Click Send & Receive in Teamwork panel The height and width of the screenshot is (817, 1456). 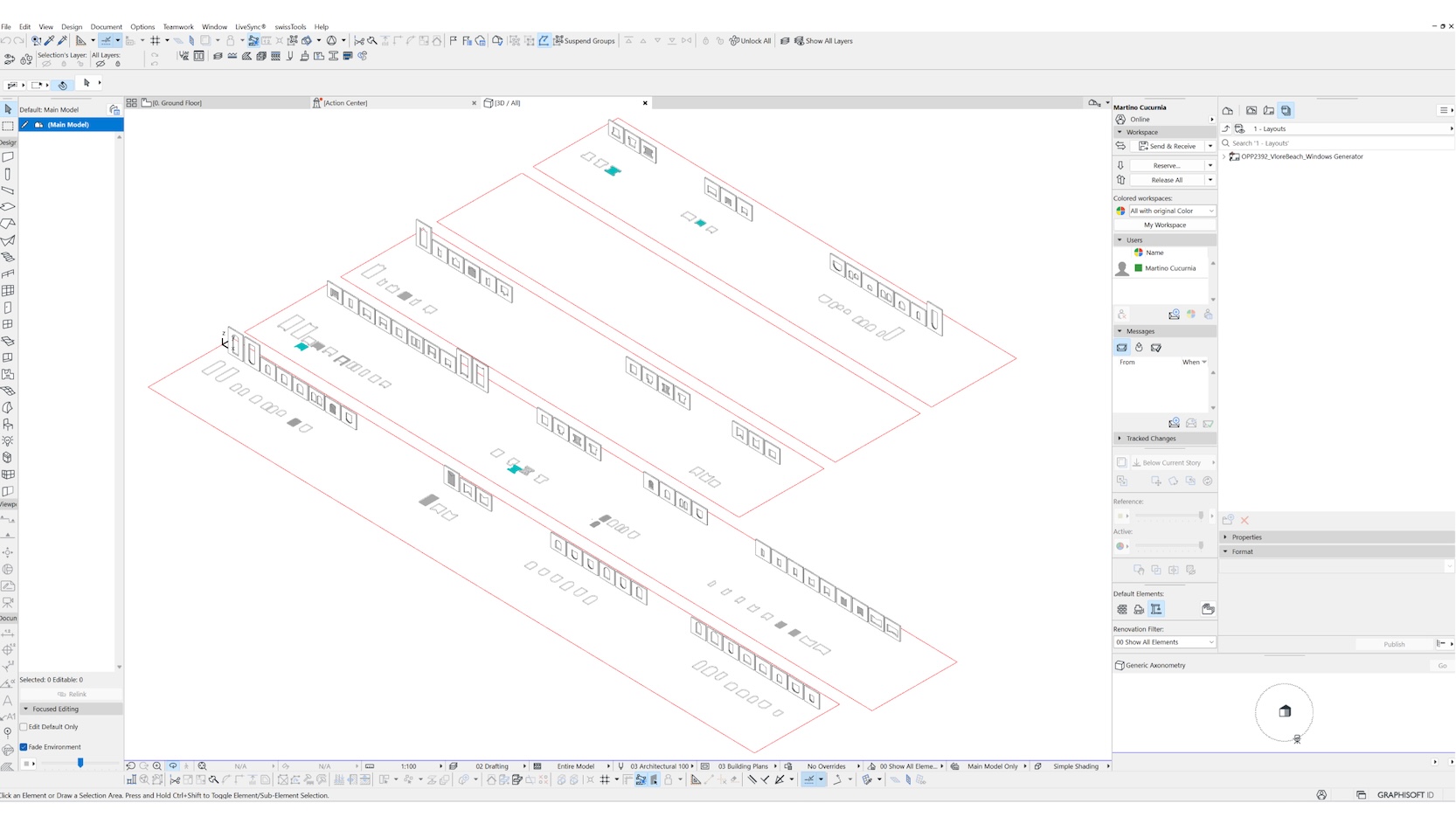[x=1167, y=146]
